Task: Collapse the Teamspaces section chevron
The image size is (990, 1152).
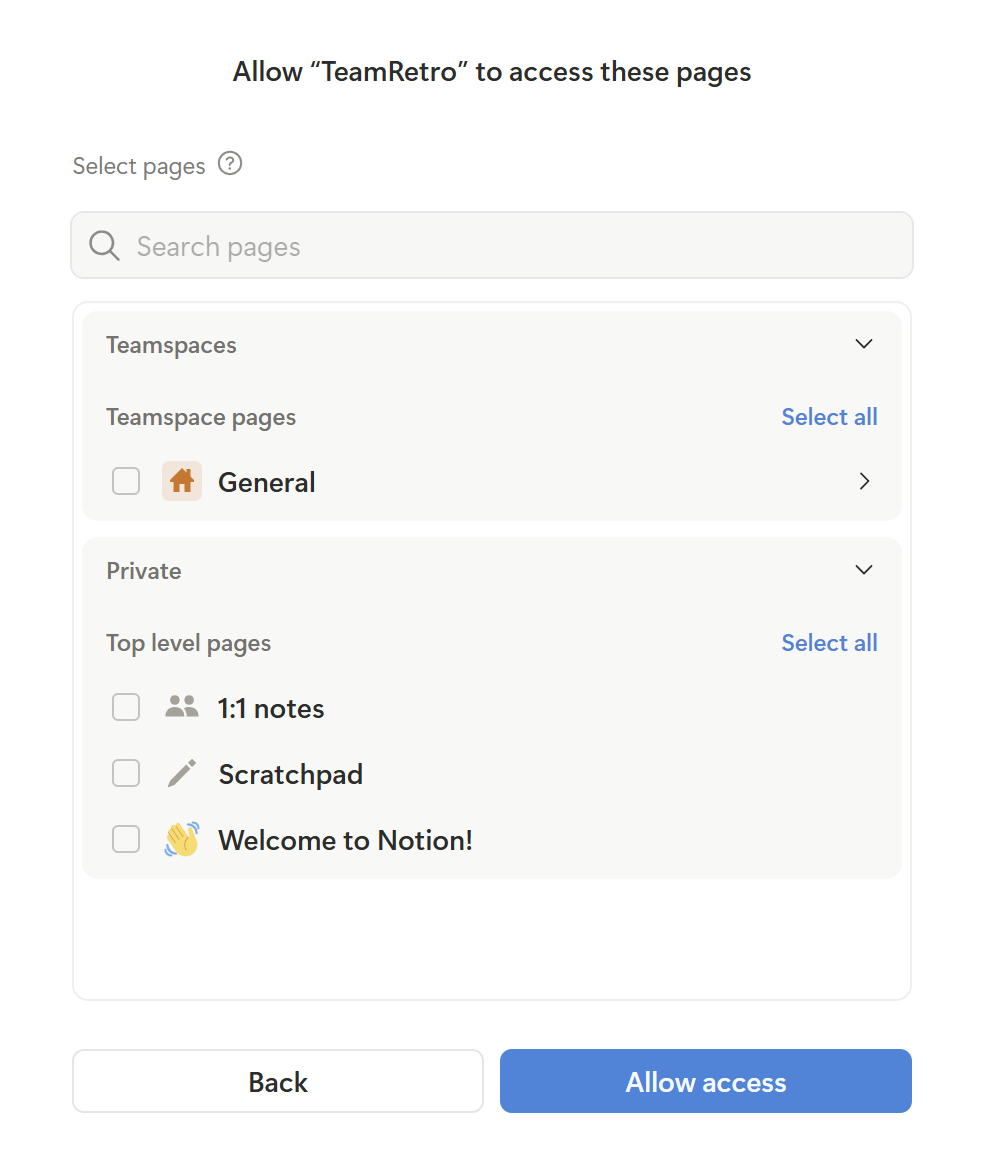Action: tap(864, 344)
